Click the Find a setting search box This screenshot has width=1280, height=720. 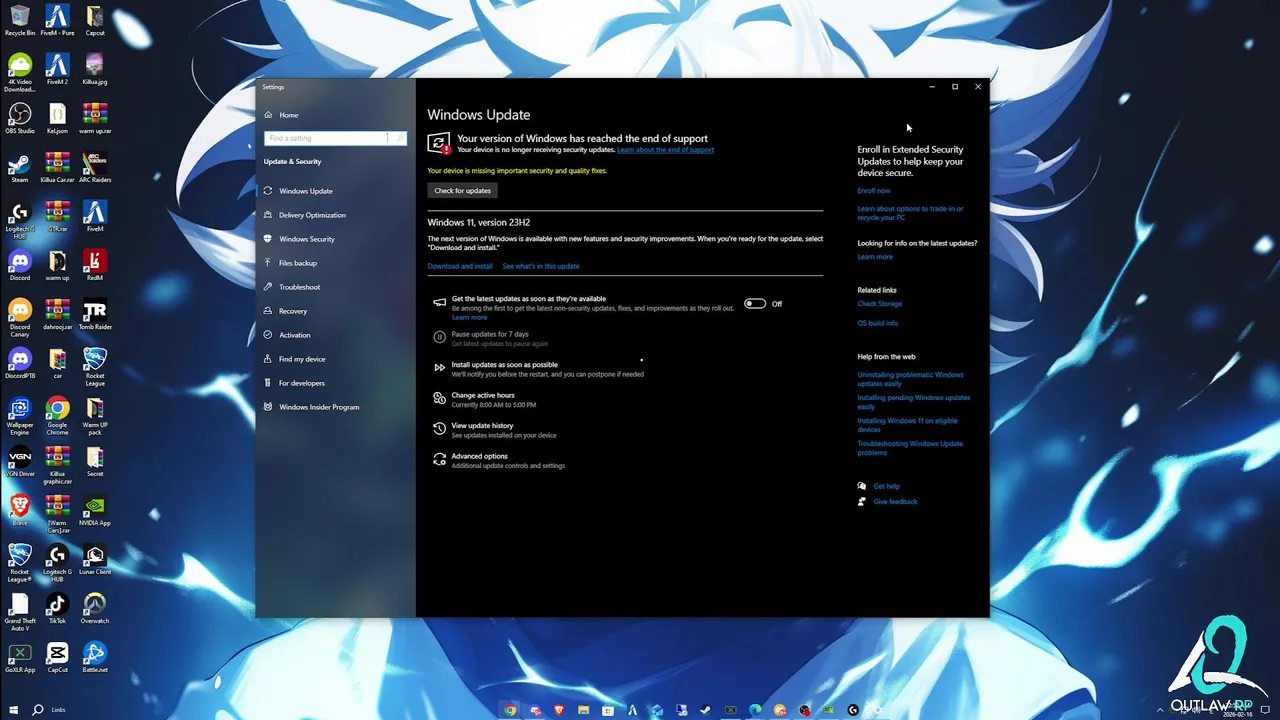pyautogui.click(x=335, y=138)
